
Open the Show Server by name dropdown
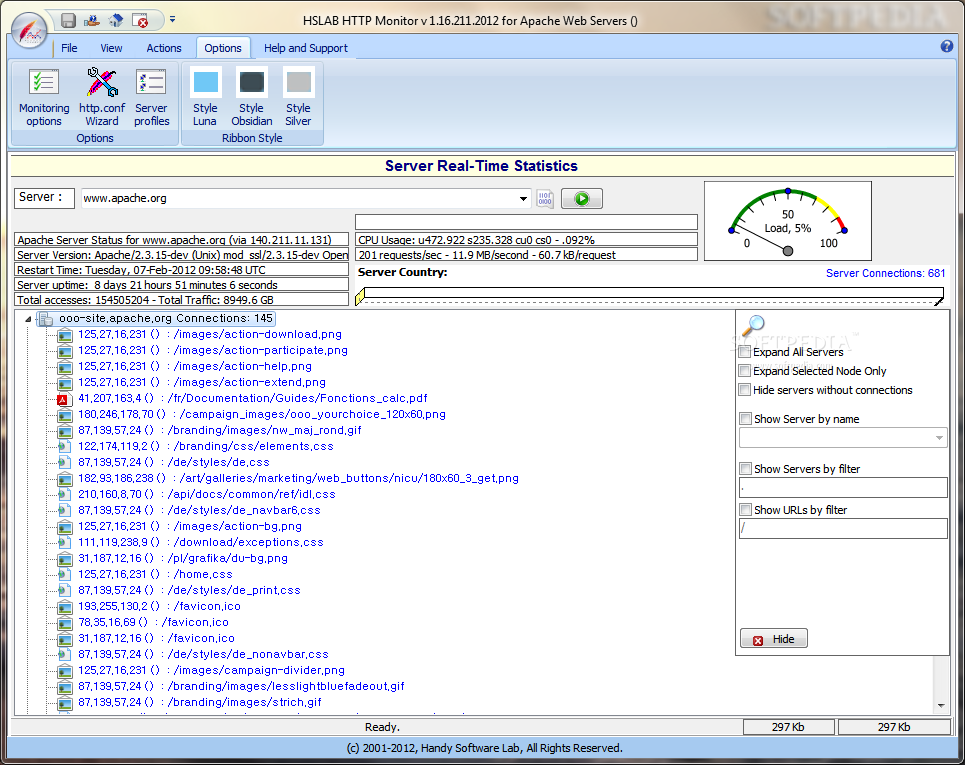(939, 438)
